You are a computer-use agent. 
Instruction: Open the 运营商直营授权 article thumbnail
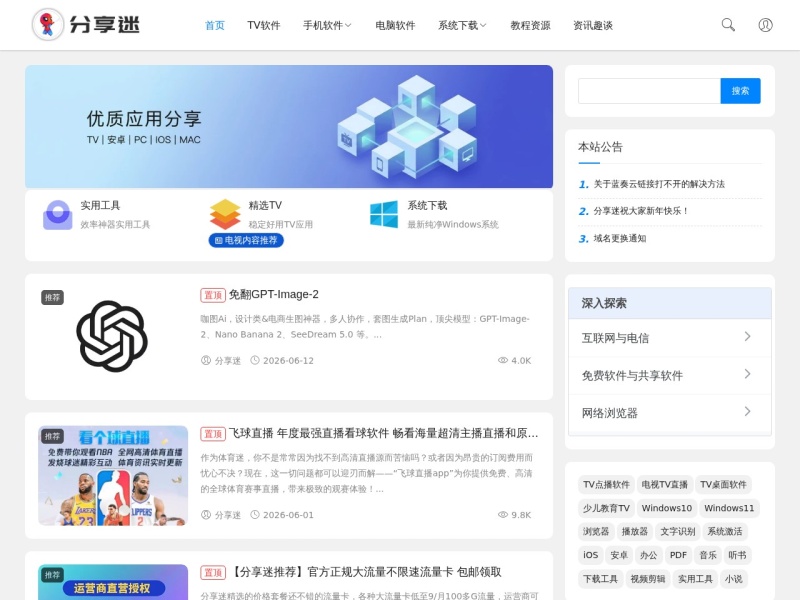113,582
